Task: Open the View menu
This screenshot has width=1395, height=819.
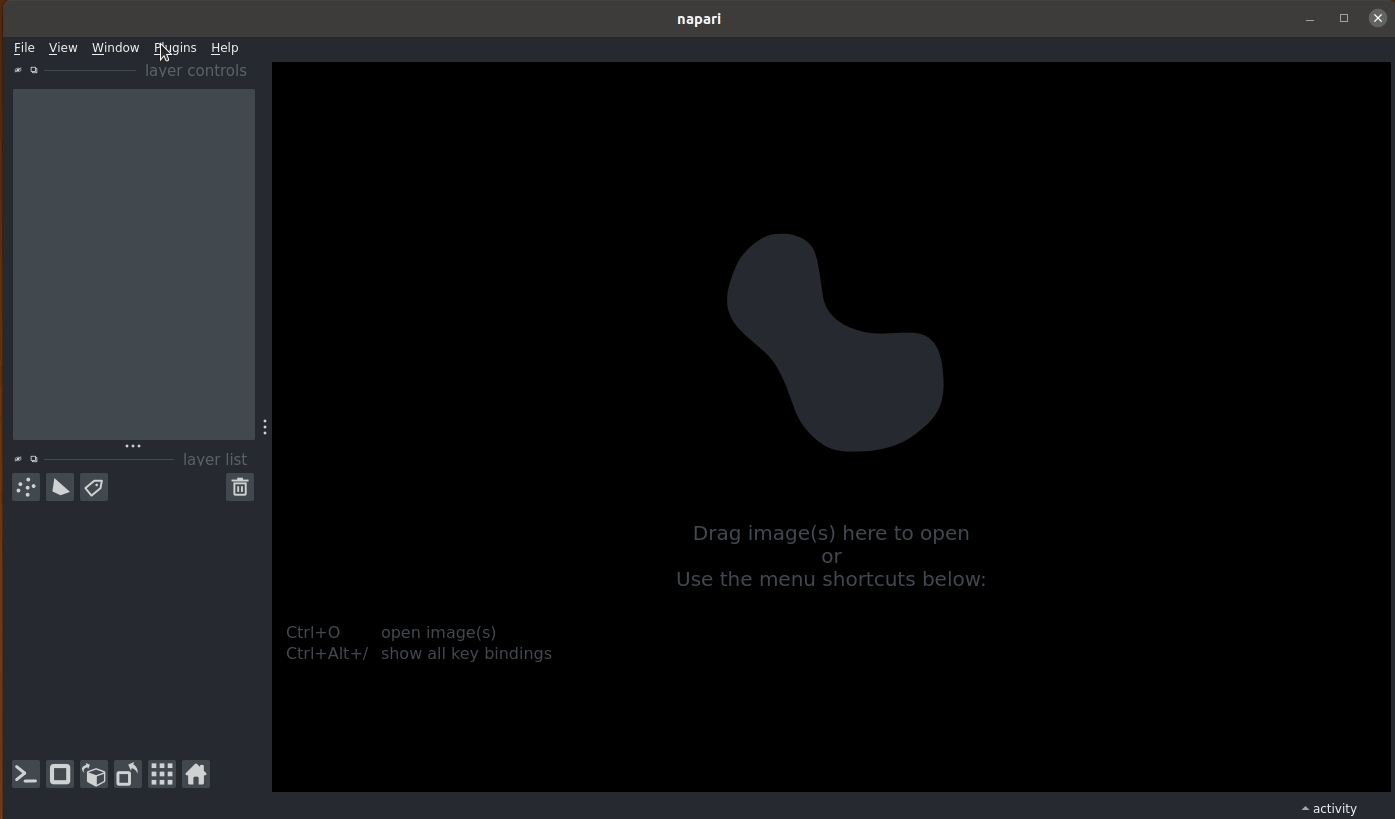Action: [63, 48]
